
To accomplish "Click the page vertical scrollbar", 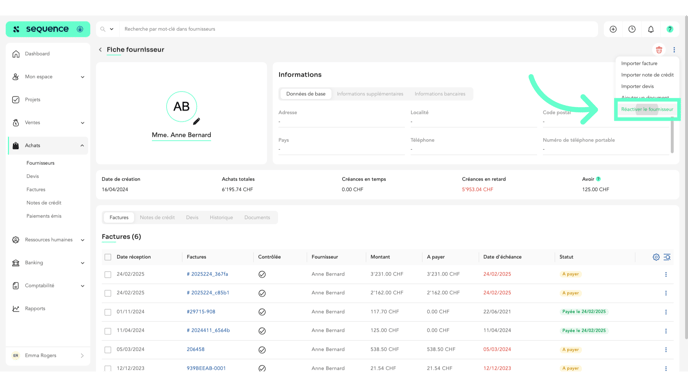I will click(686, 178).
